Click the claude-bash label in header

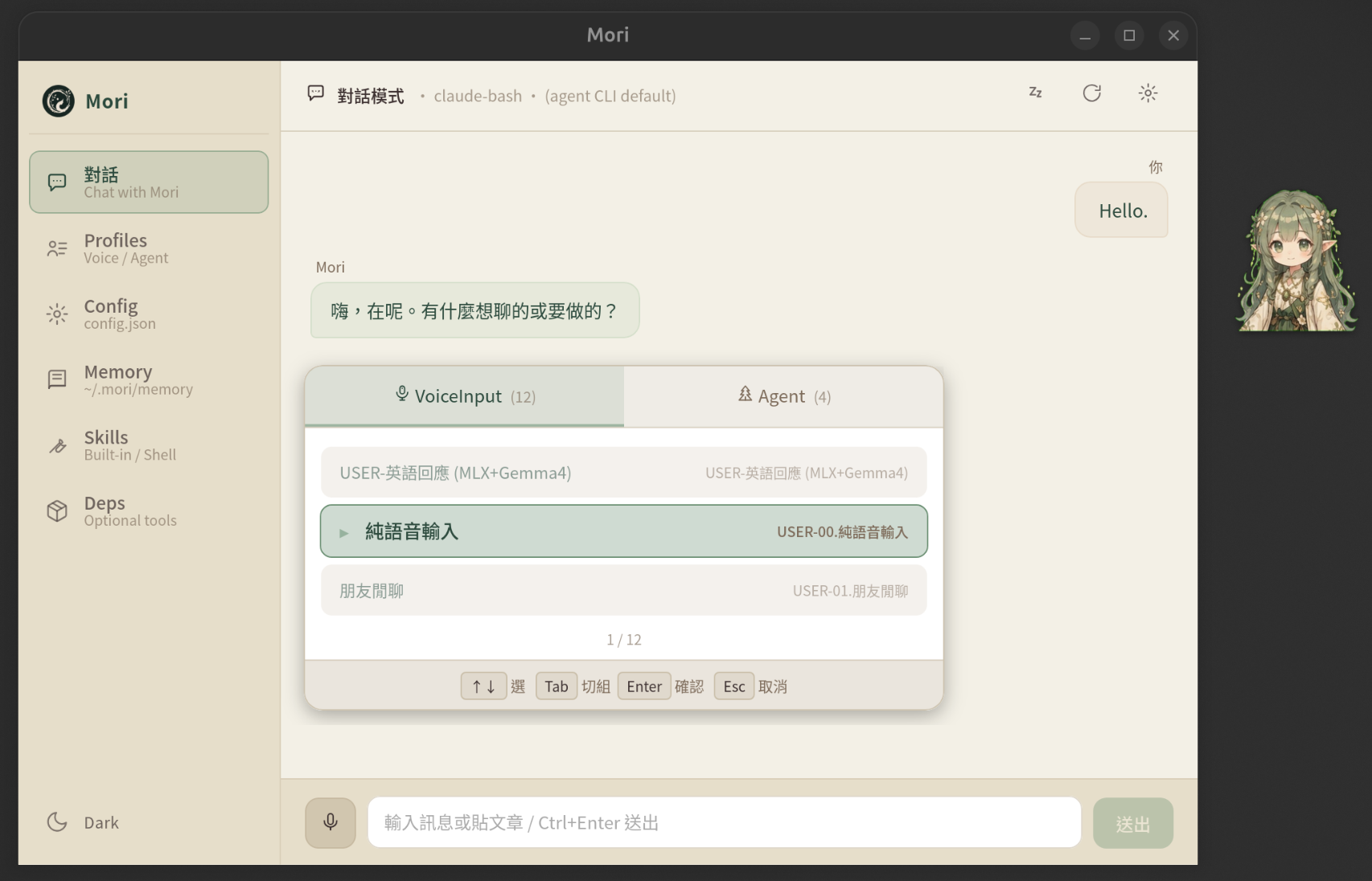pyautogui.click(x=478, y=96)
